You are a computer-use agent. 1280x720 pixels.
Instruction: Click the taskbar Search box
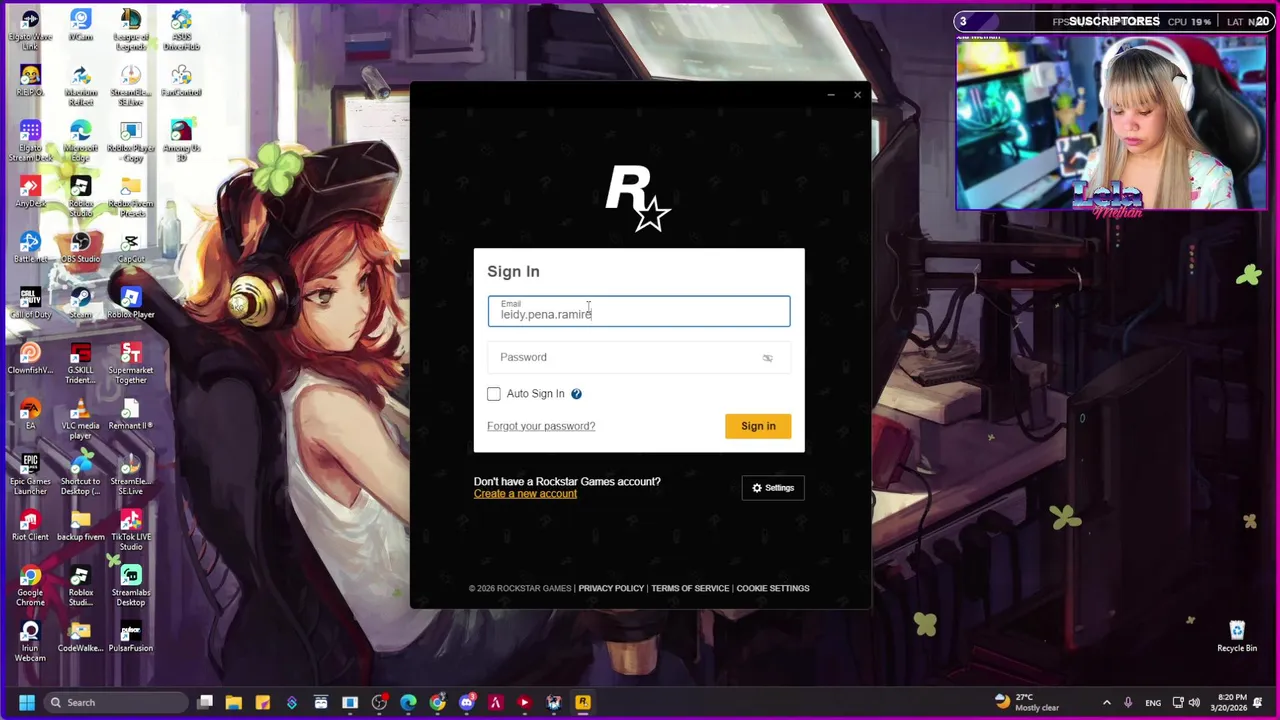pyautogui.click(x=115, y=702)
